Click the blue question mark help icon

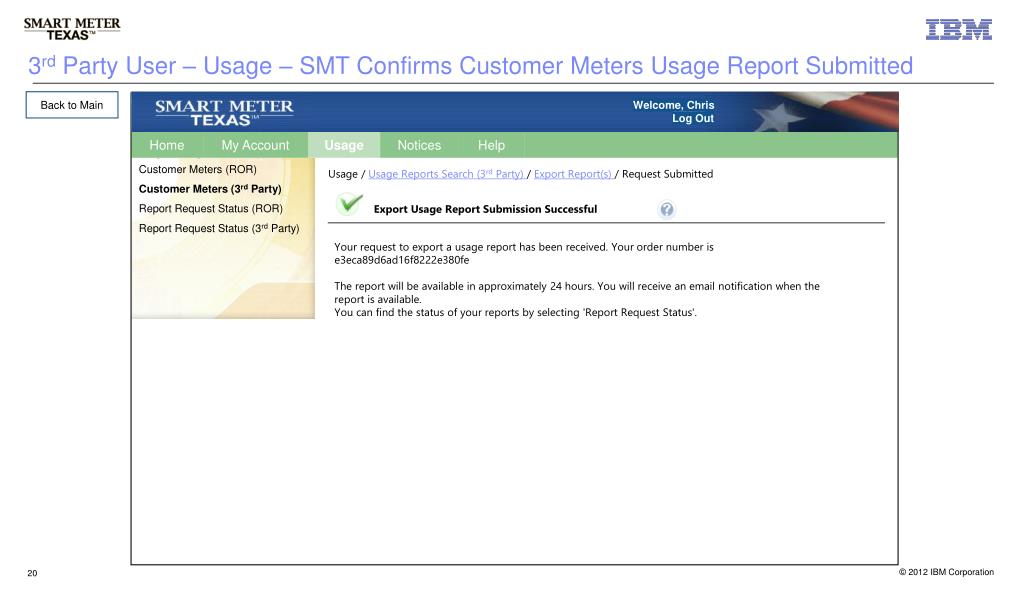coord(666,209)
